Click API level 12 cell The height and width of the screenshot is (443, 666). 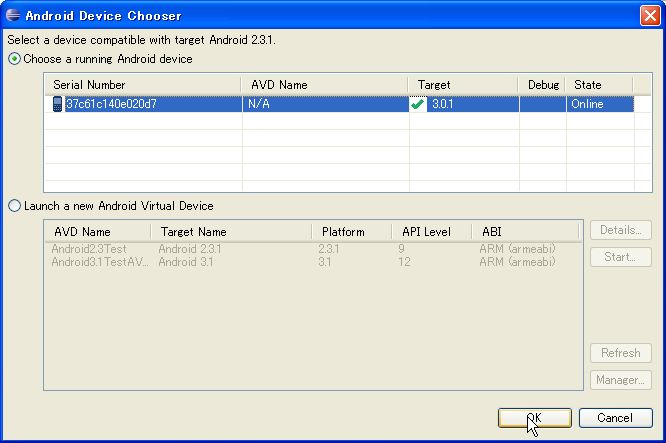[404, 262]
